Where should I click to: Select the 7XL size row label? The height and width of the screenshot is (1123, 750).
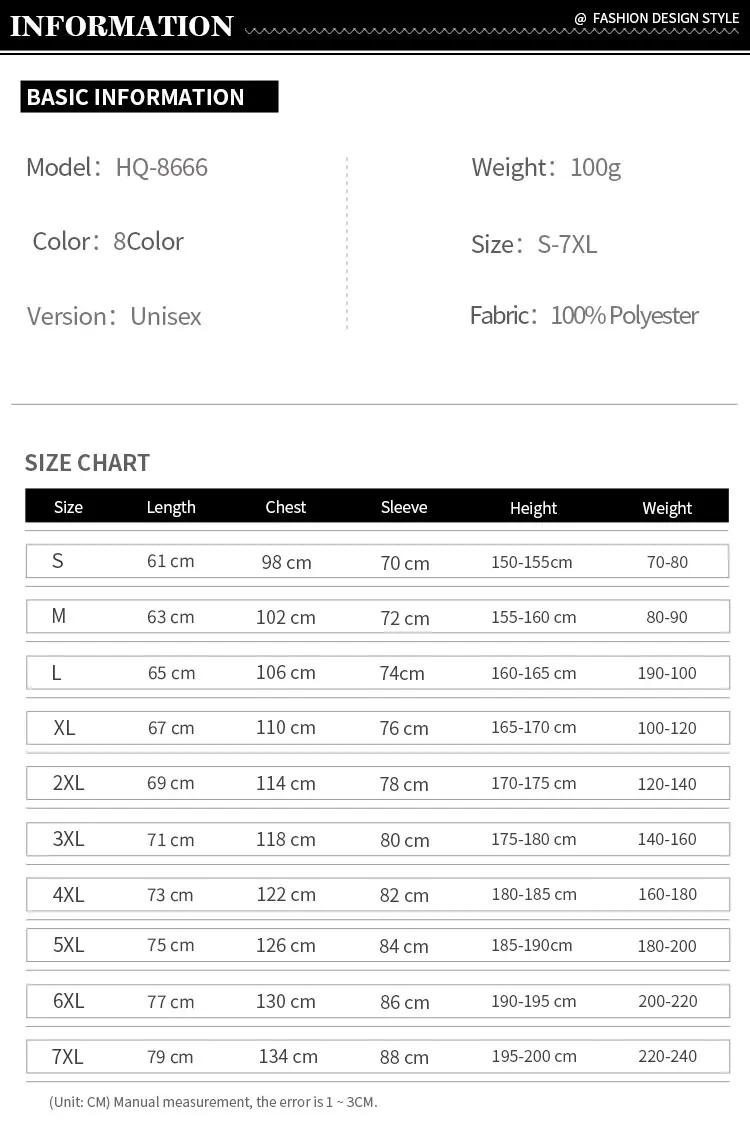pyautogui.click(x=67, y=1056)
